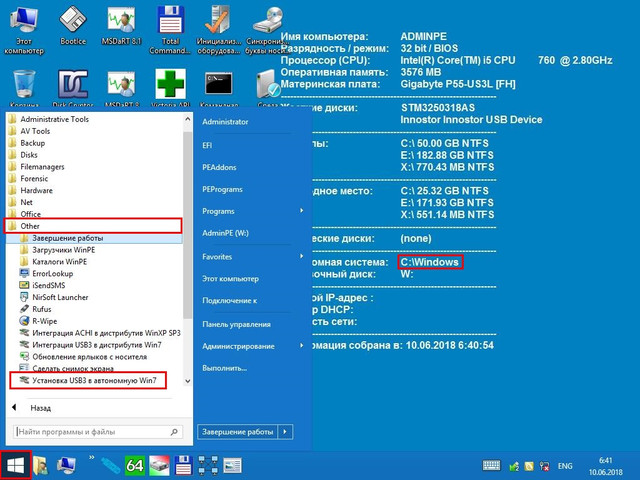Click the network computers taskbar icon
This screenshot has height=480, width=640.
point(208,465)
